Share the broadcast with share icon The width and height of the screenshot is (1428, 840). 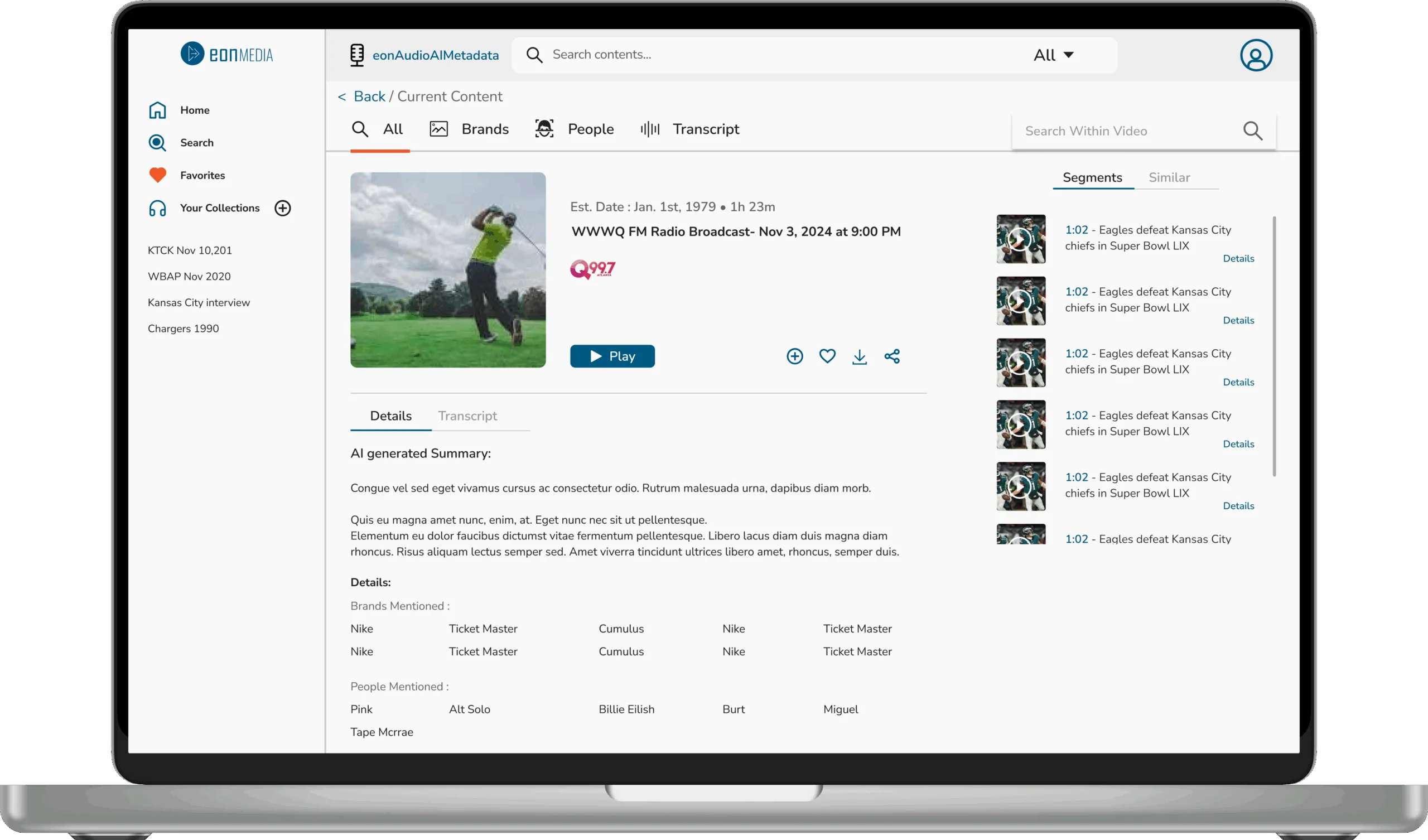892,356
